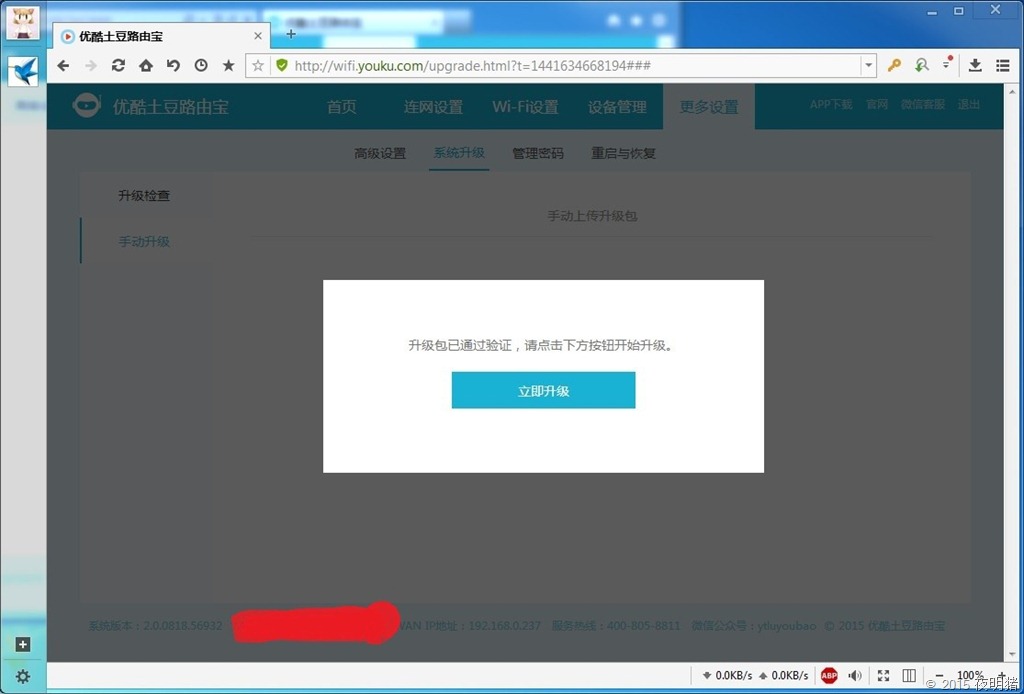The width and height of the screenshot is (1024, 694).
Task: Expand the address bar URL dropdown
Action: tap(867, 65)
